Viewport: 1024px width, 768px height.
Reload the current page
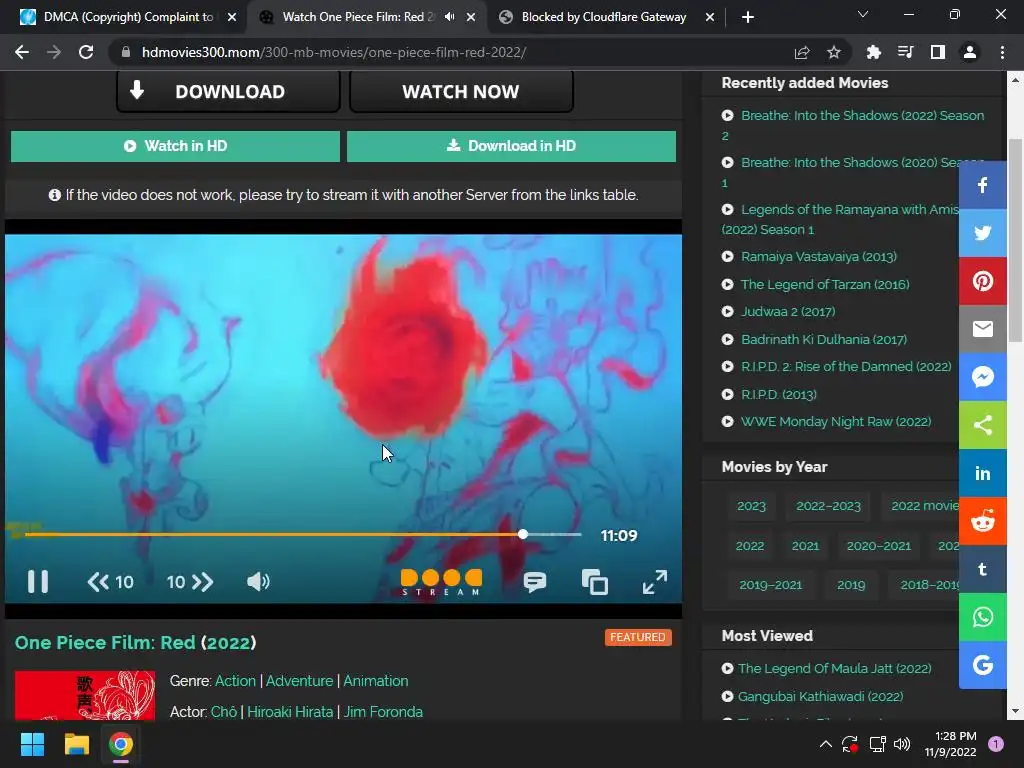tap(86, 52)
